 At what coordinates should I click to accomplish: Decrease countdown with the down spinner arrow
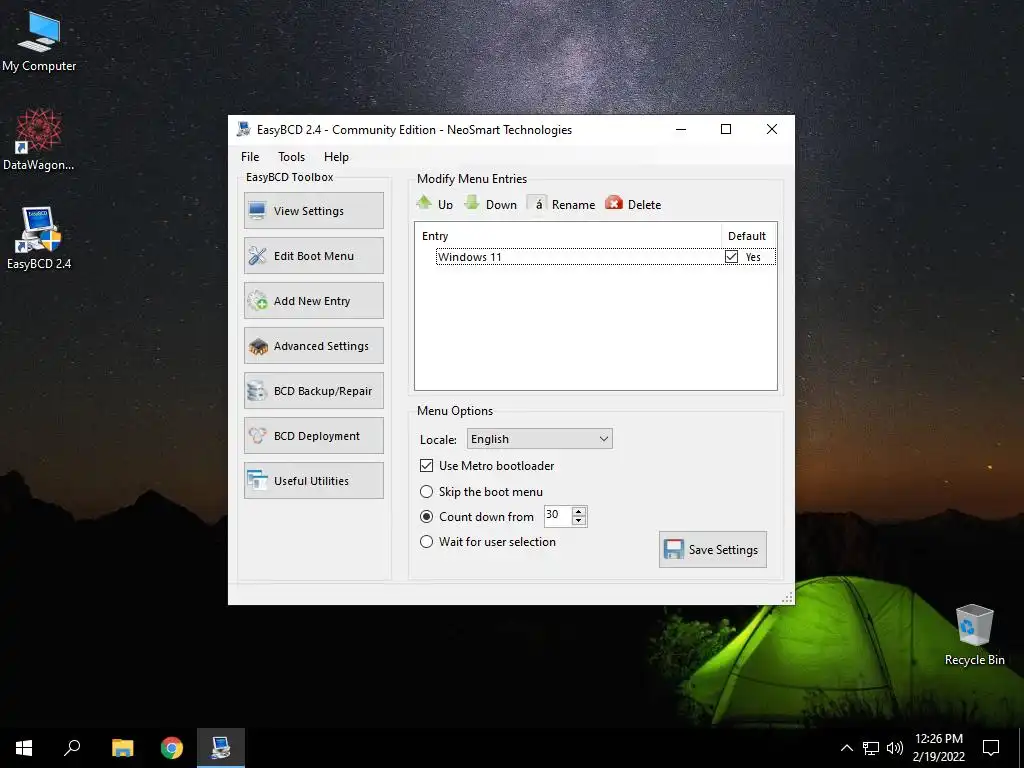click(x=579, y=520)
